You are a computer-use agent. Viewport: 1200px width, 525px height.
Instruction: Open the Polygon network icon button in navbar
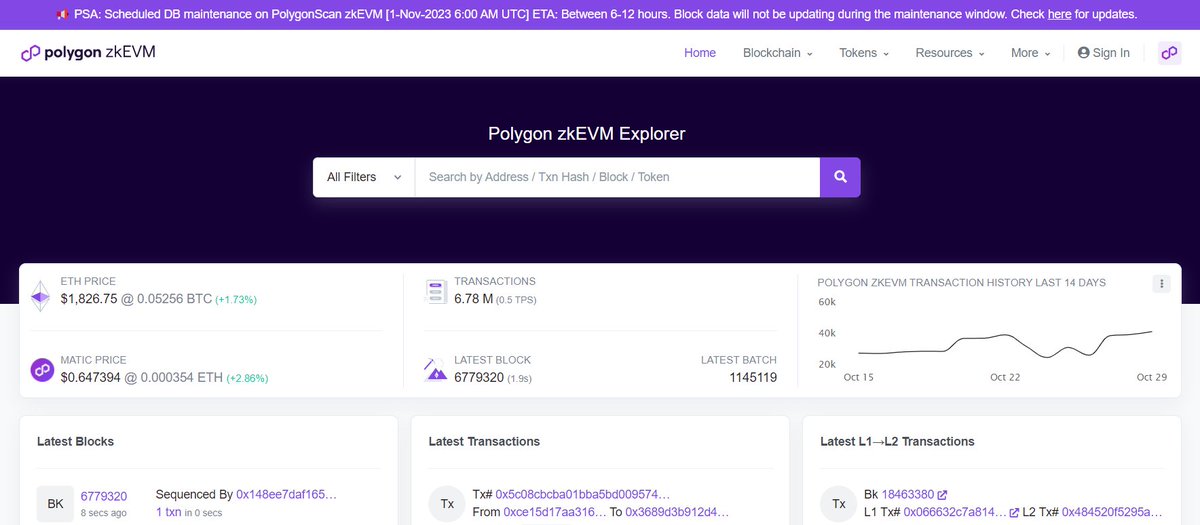pyautogui.click(x=1169, y=53)
